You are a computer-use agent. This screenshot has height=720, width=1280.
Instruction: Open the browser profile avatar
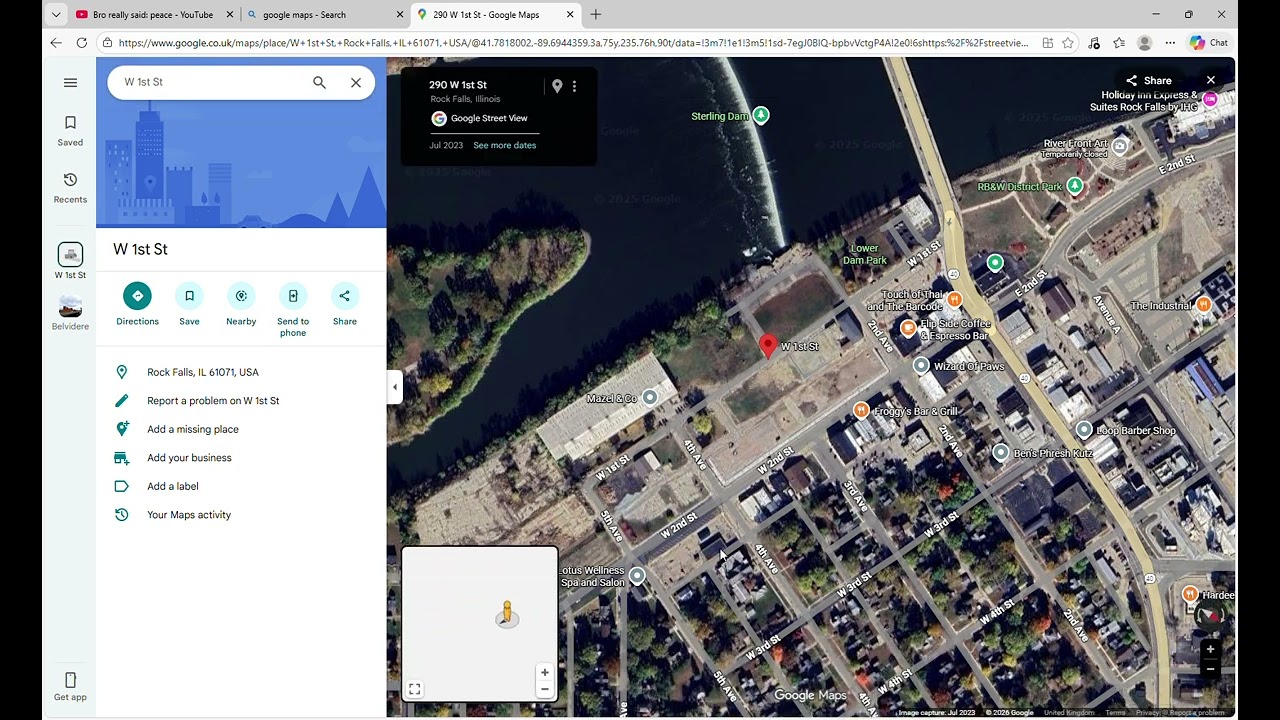tap(1145, 43)
